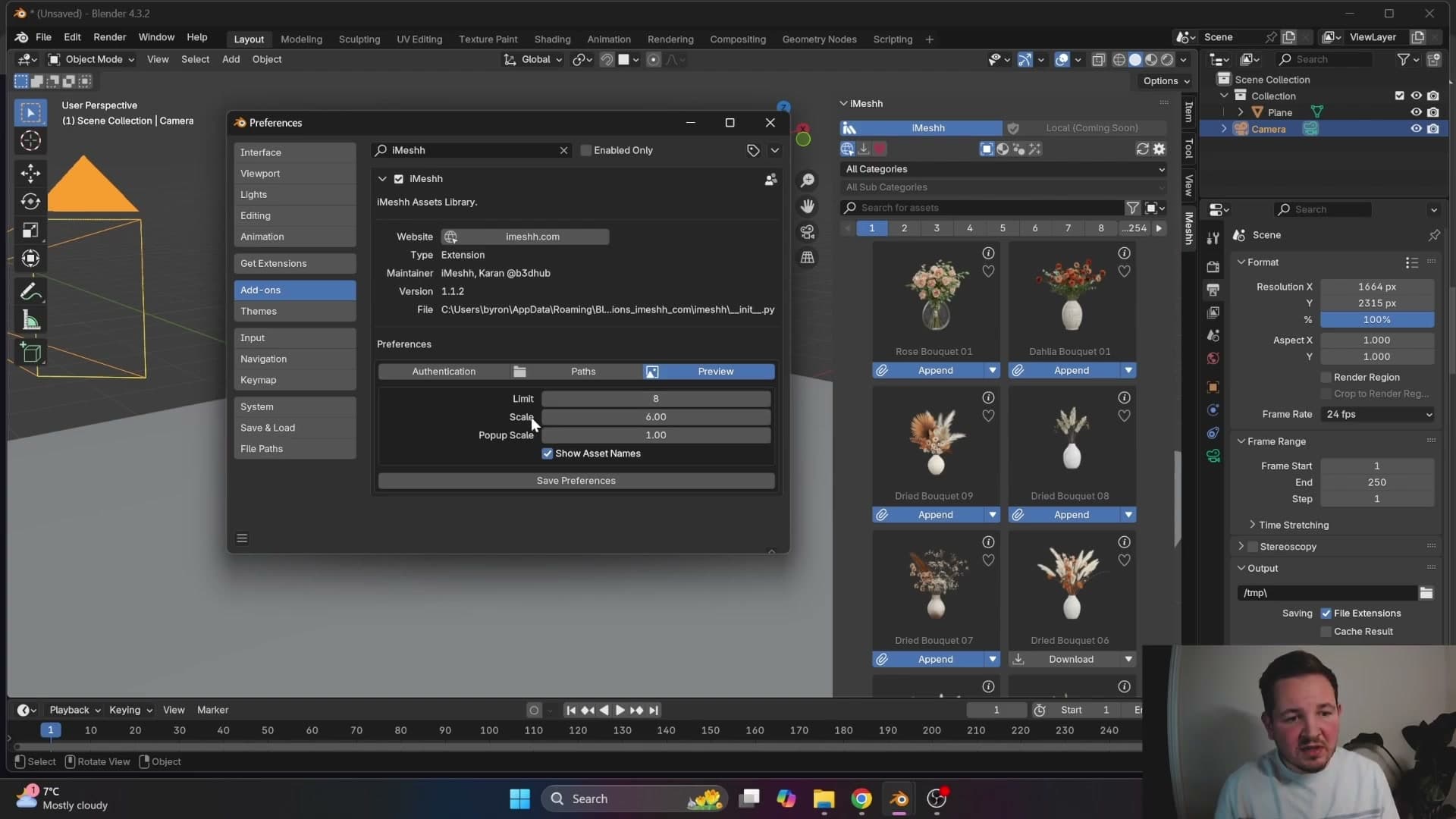Click the globe icon beside imeshh.com
Image resolution: width=1456 pixels, height=819 pixels.
(x=450, y=237)
